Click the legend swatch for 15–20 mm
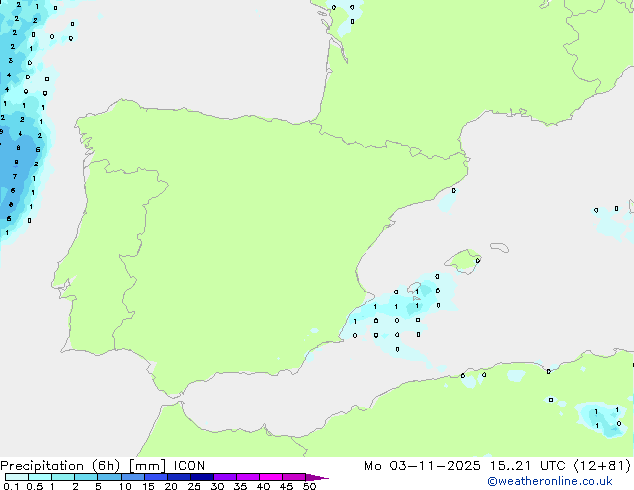634x490 pixels. click(156, 477)
